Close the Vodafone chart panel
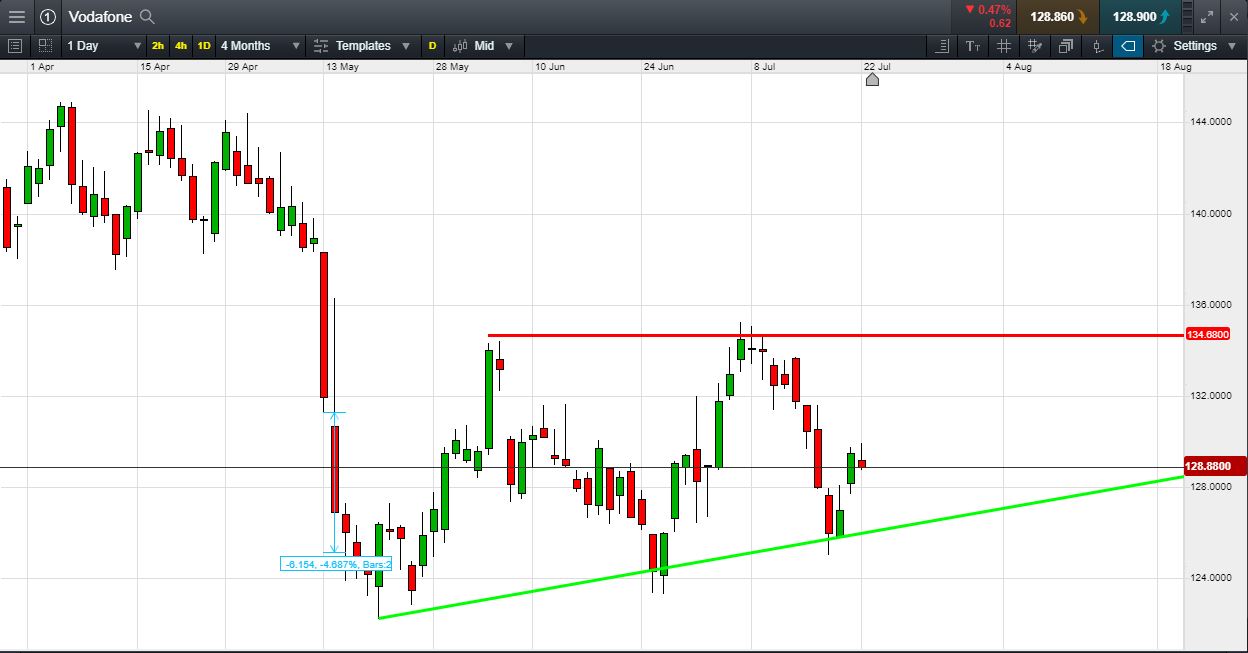This screenshot has height=653, width=1248. (1234, 16)
